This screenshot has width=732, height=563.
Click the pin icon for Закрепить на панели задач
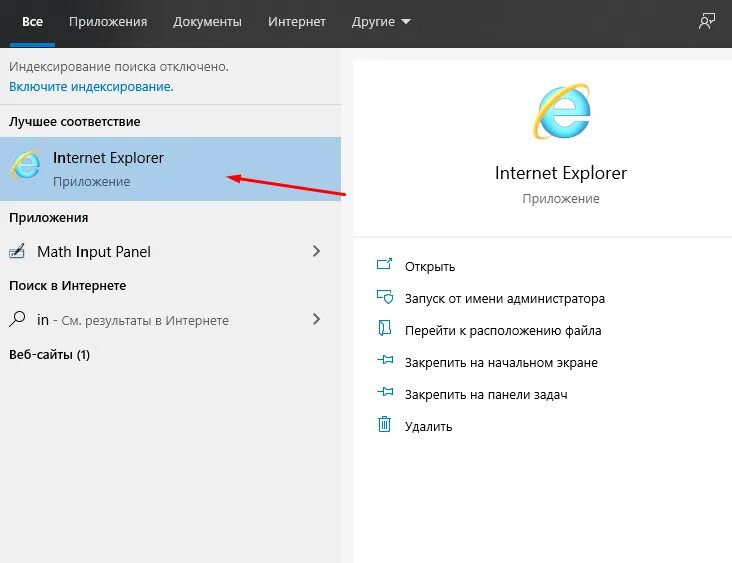click(x=385, y=392)
